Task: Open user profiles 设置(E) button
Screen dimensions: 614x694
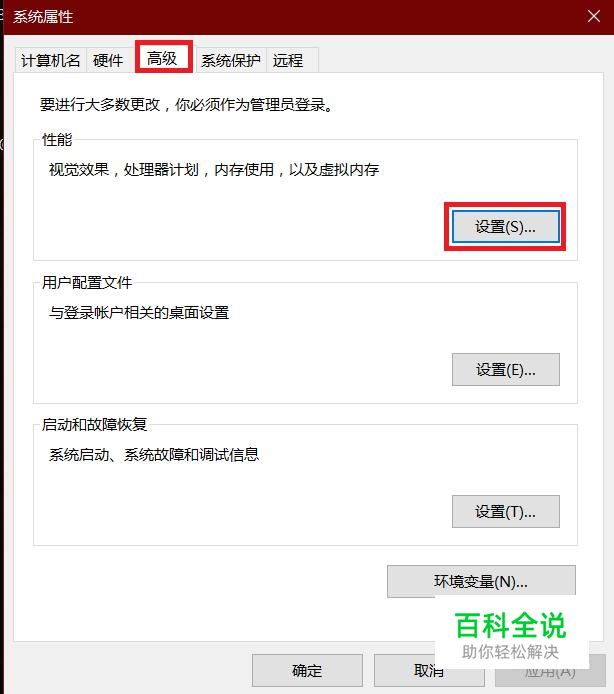Action: pyautogui.click(x=506, y=370)
